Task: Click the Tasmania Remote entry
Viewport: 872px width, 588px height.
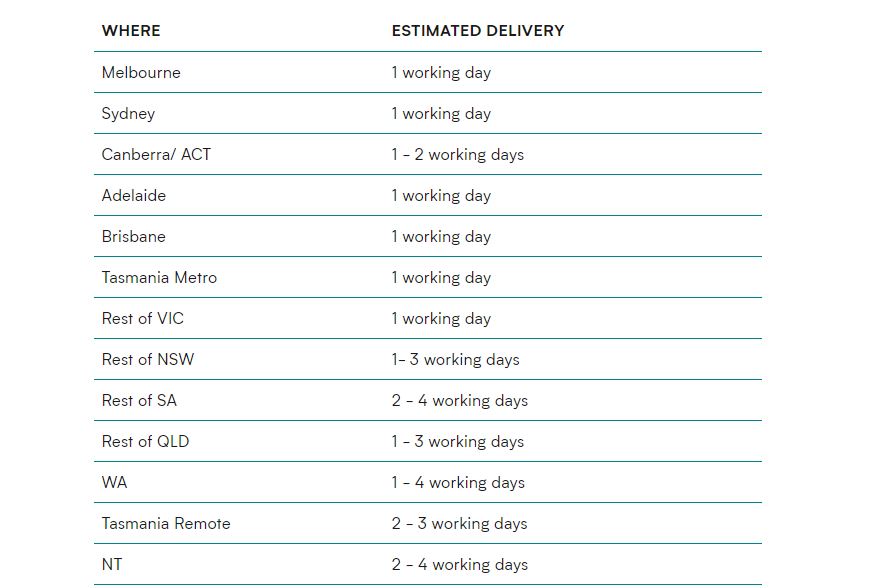Action: coord(166,523)
